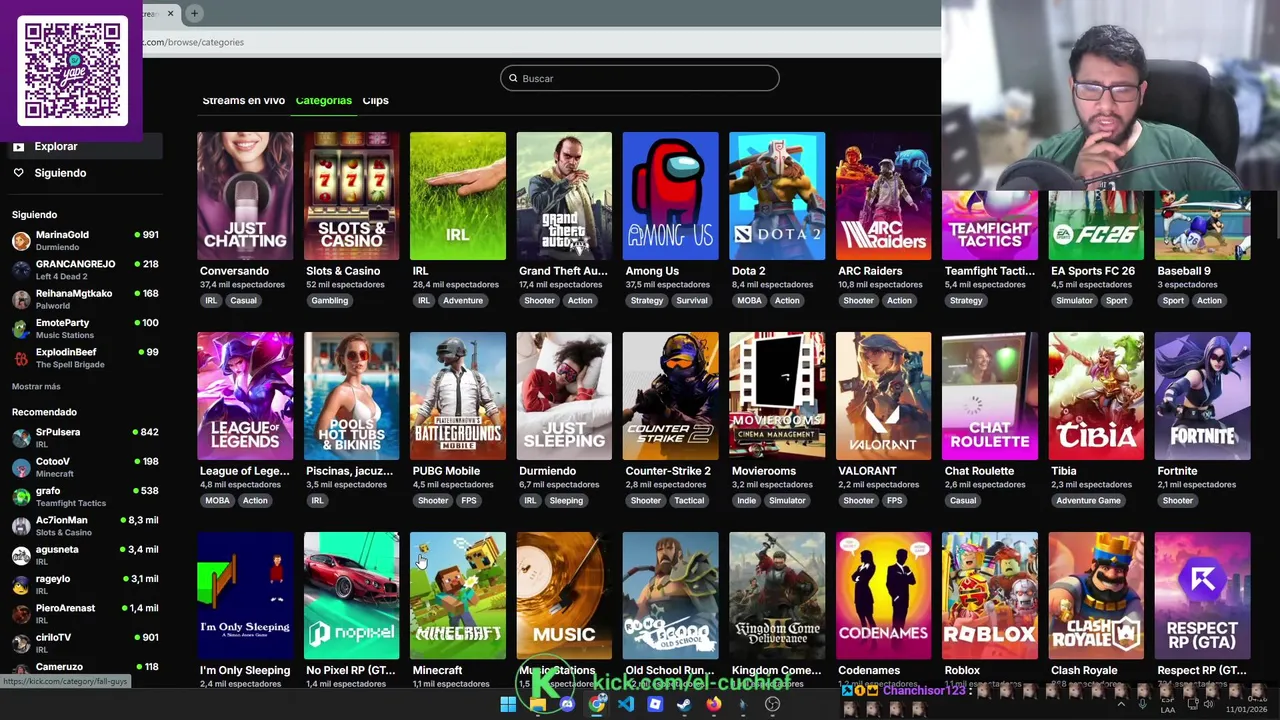
Task: Click Strategy tag under Among Us
Action: click(x=647, y=300)
